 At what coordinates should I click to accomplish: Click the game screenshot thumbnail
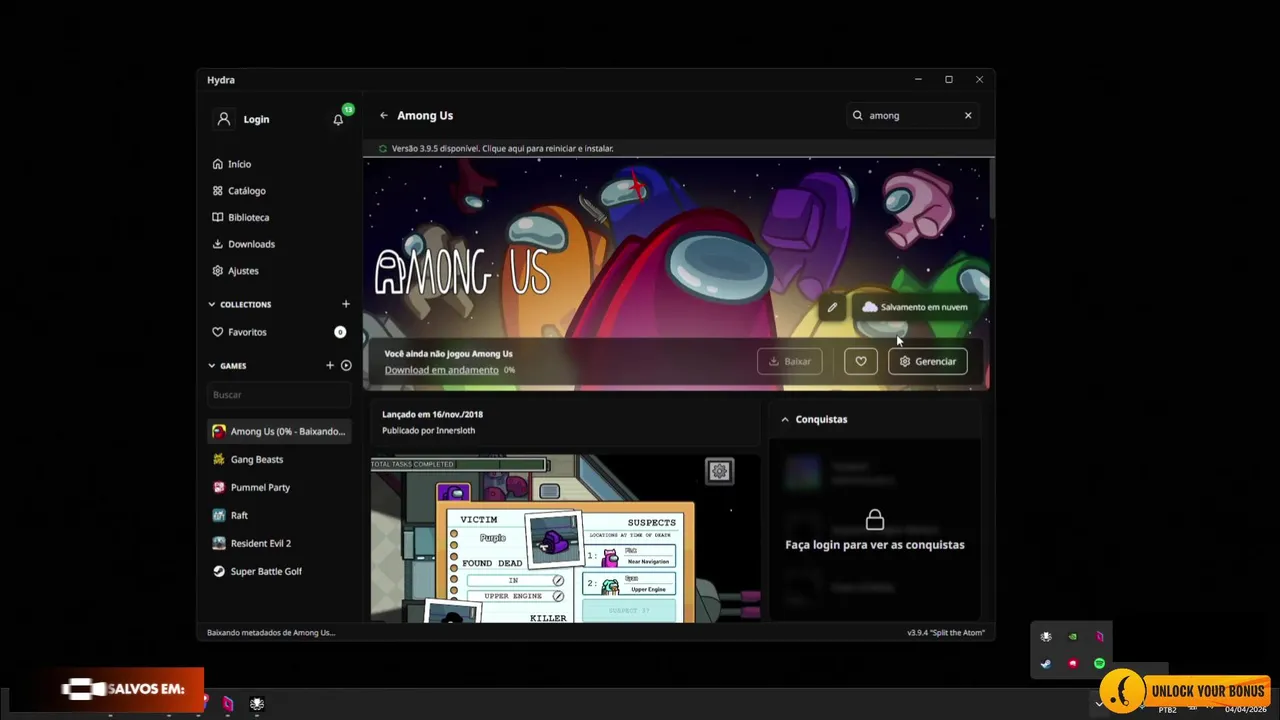coord(565,538)
